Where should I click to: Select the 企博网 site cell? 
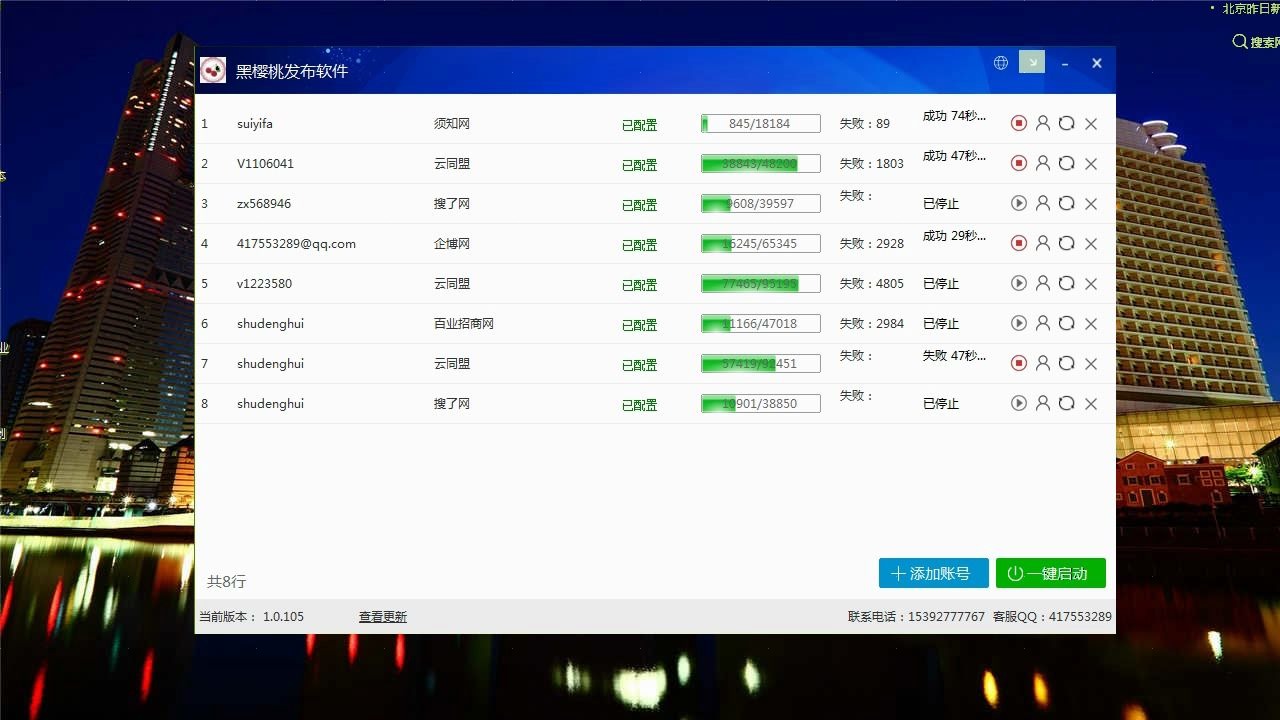452,244
